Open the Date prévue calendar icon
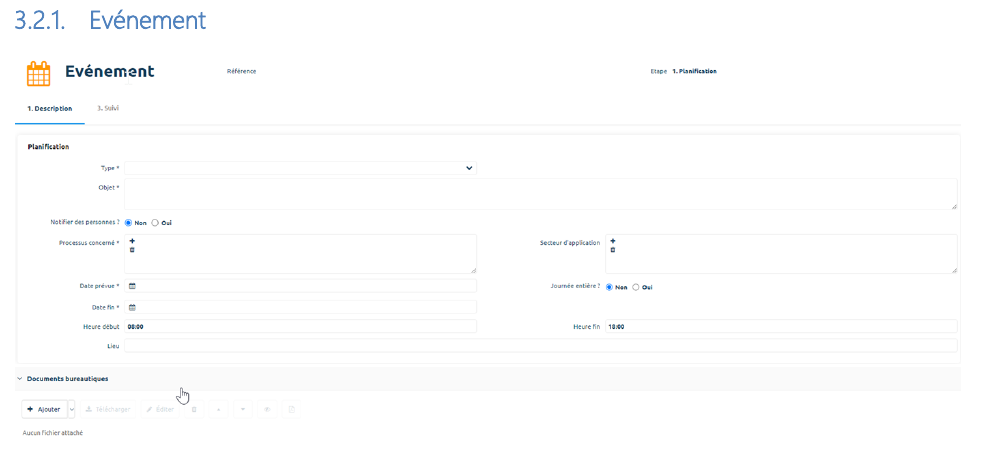 click(x=132, y=286)
